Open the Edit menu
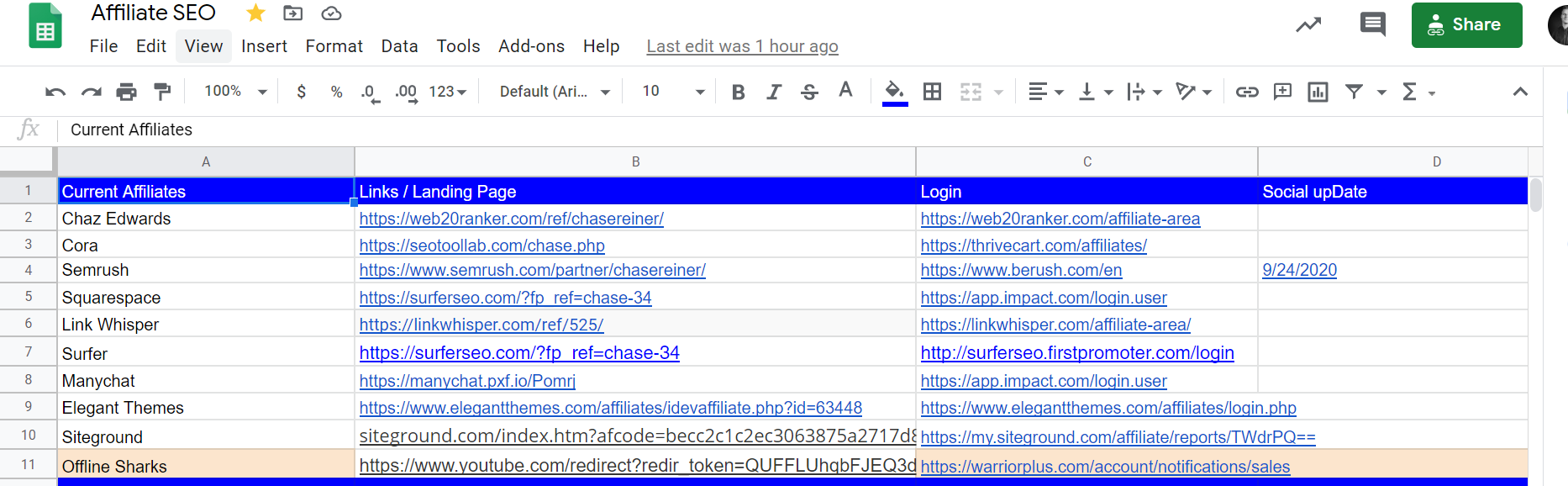 (151, 46)
